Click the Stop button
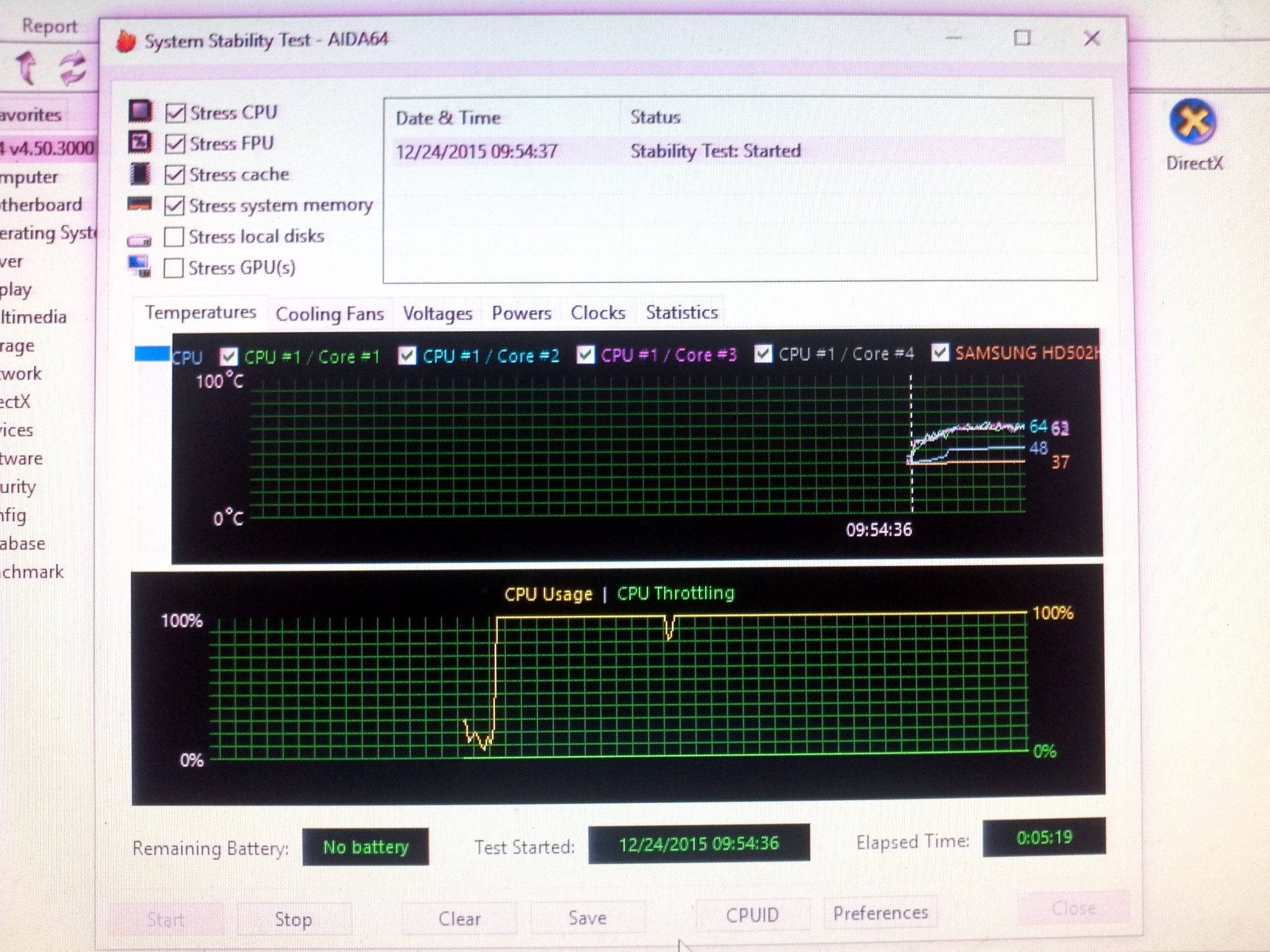This screenshot has height=952, width=1270. pyautogui.click(x=294, y=919)
